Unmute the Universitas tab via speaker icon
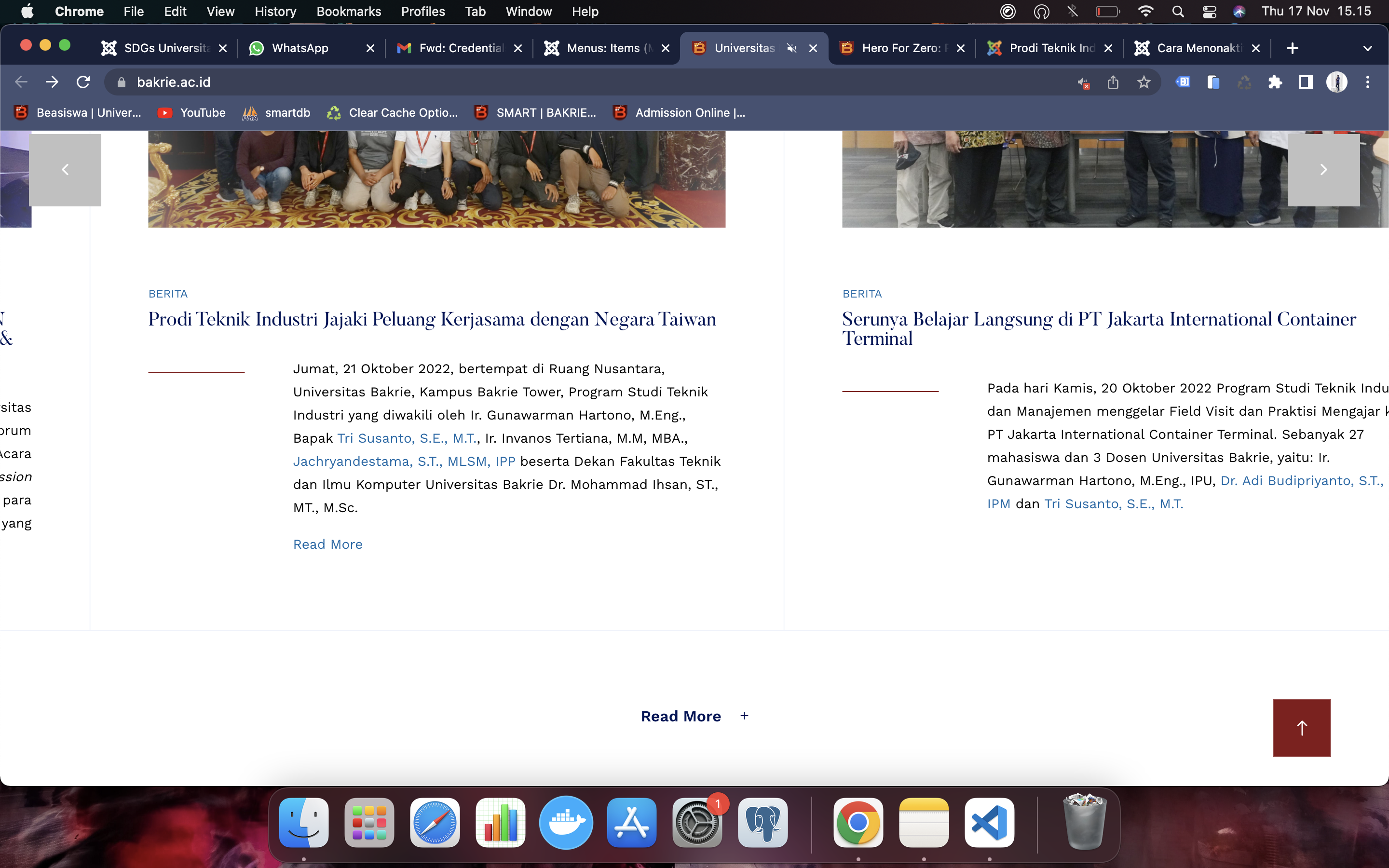Image resolution: width=1389 pixels, height=868 pixels. coord(791,48)
